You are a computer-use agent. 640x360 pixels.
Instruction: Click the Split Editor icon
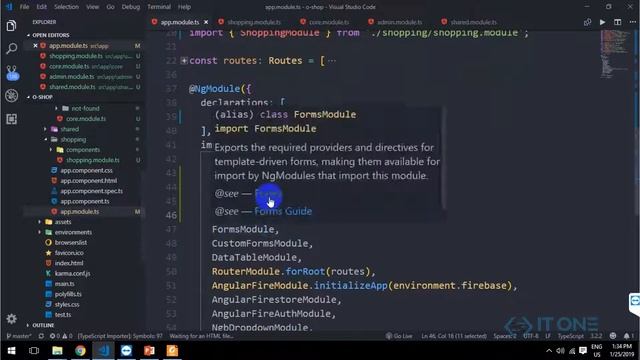[x=618, y=22]
